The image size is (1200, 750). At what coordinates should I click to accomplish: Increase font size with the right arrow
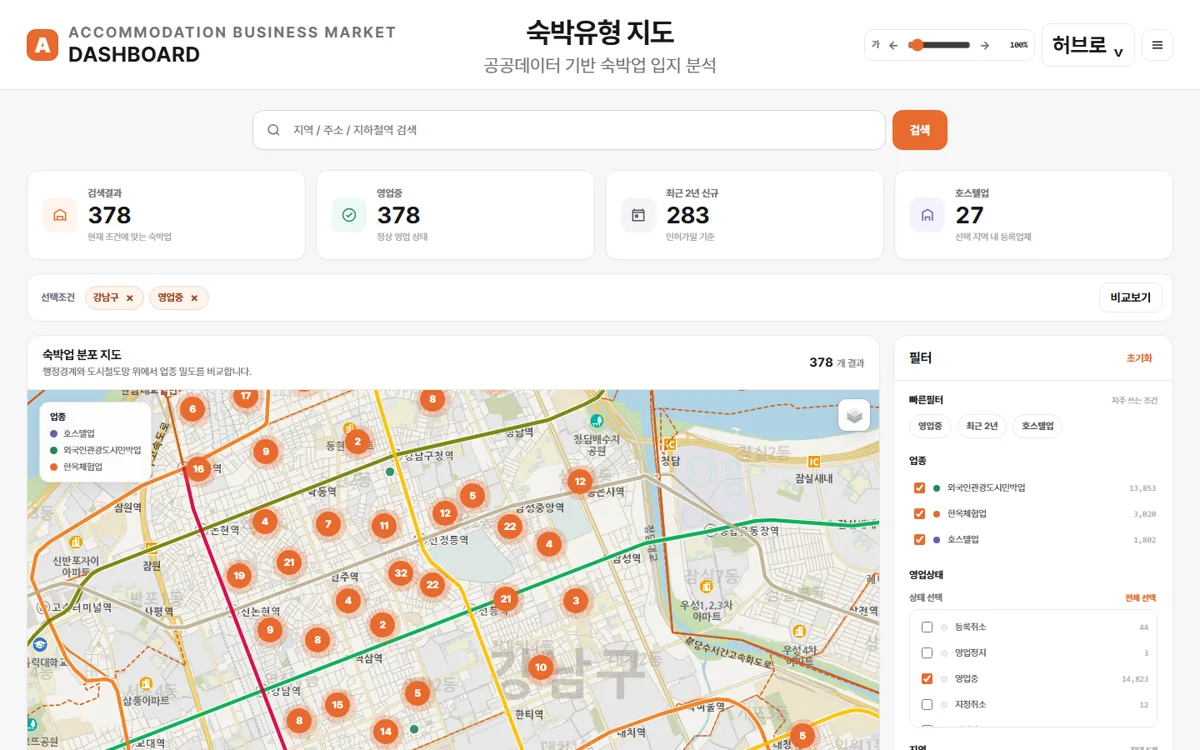tap(985, 45)
